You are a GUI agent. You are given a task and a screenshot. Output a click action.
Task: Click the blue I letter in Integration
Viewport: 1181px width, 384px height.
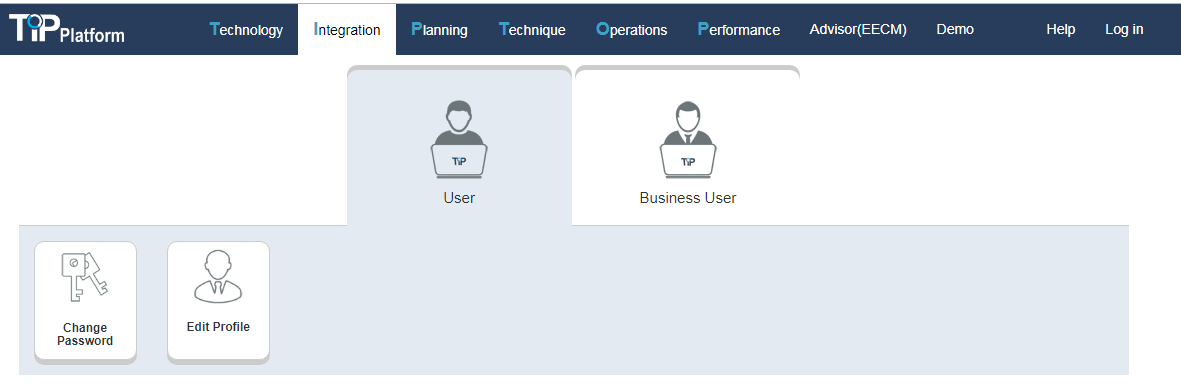pos(317,29)
